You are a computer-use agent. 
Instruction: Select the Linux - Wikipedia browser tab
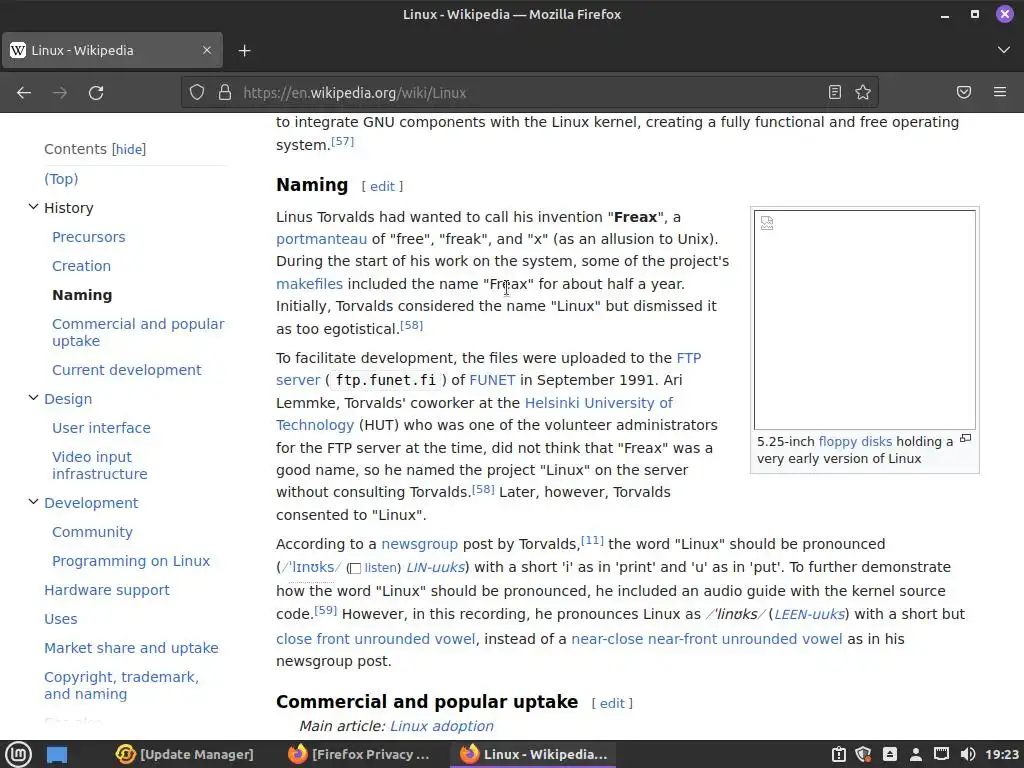[112, 50]
